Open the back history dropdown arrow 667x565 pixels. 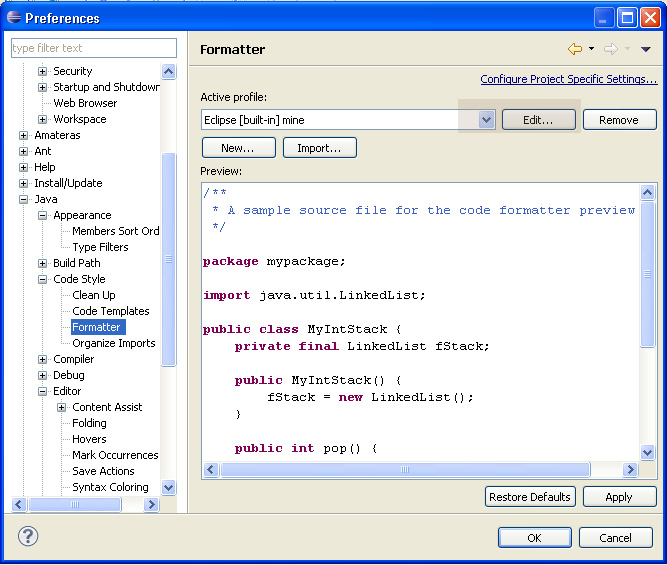click(x=591, y=49)
